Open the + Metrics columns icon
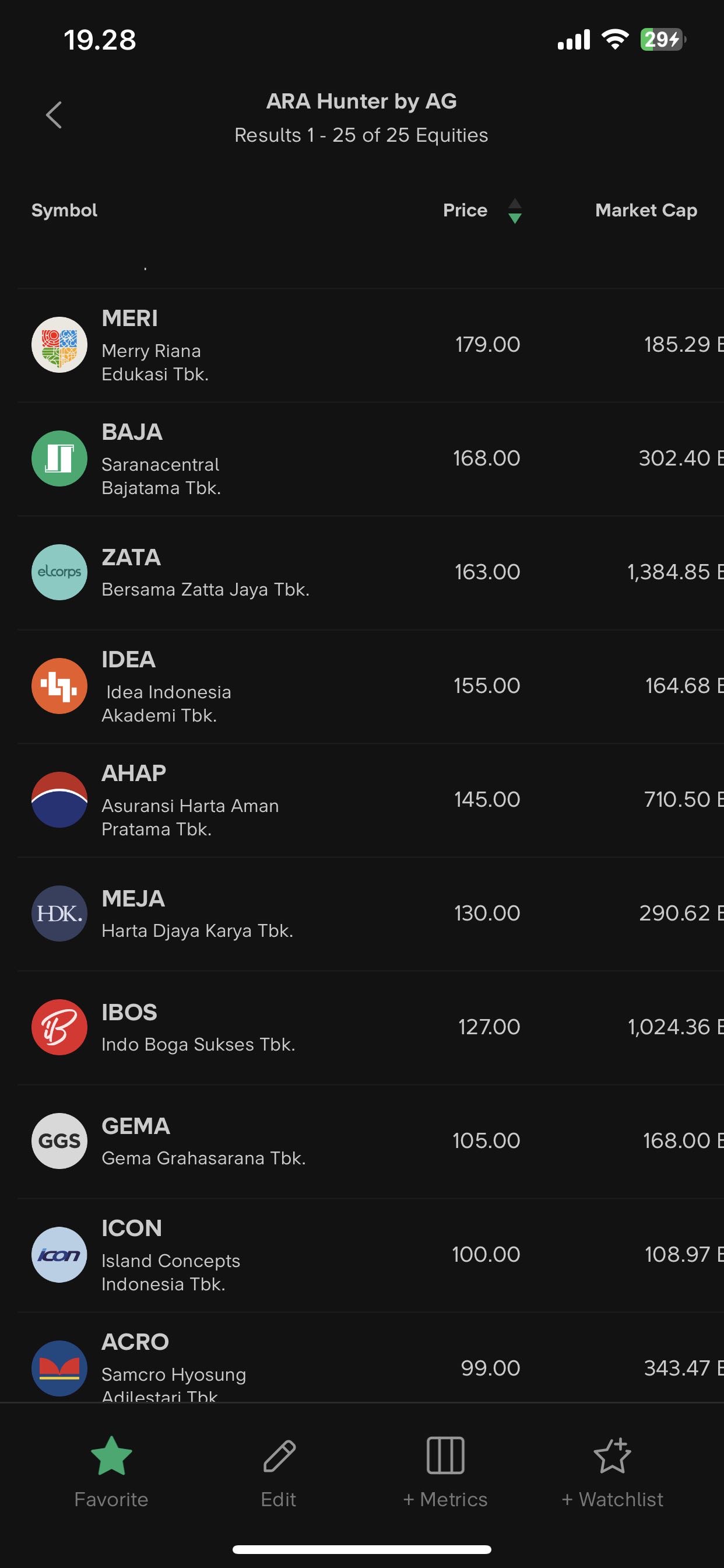This screenshot has height=1568, width=724. [445, 1455]
